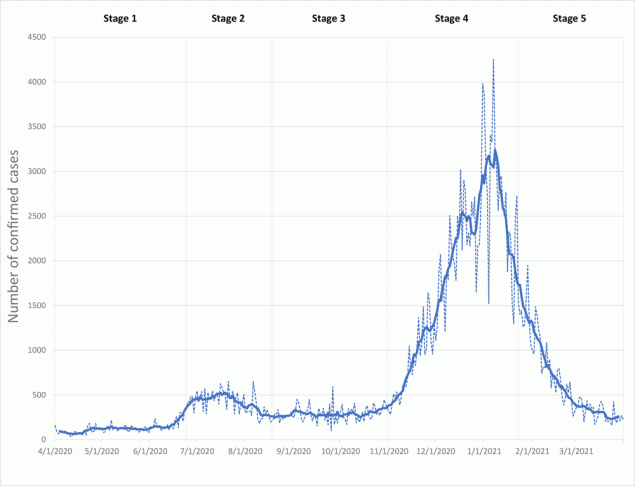Click the Stage 1 label
Viewport: 635px width, 486px height.
(x=121, y=18)
